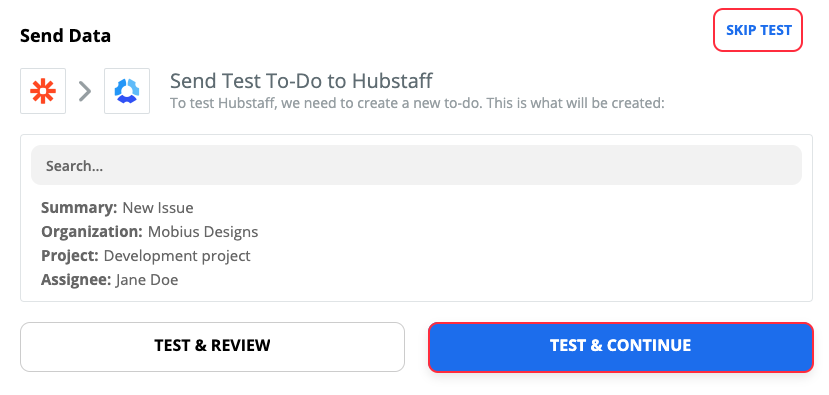Click the SKIP TEST button
Image resolution: width=829 pixels, height=395 pixels.
click(758, 30)
